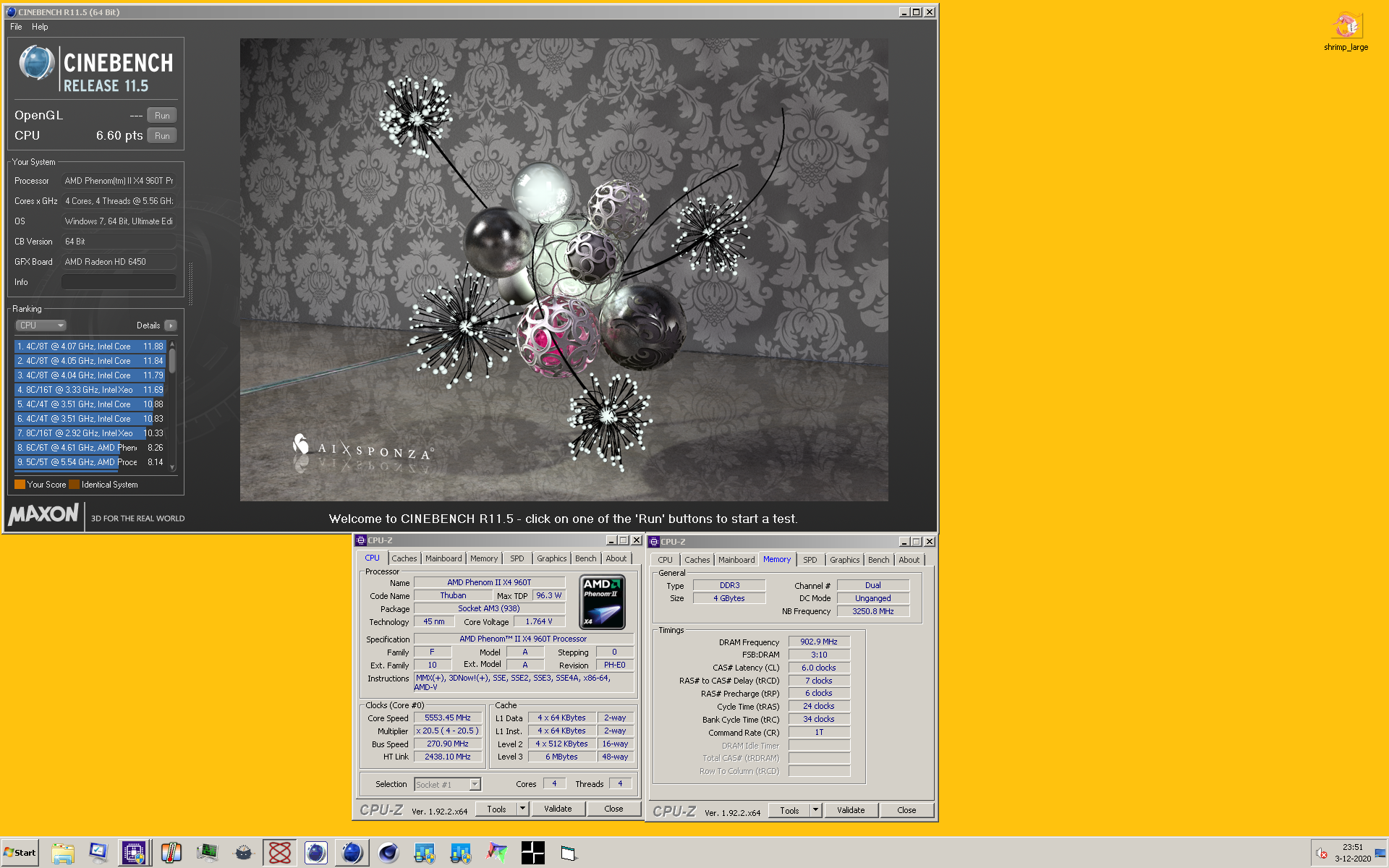Click the first shielded bar-chart icon in taskbar
The image size is (1389, 868).
coord(425,853)
